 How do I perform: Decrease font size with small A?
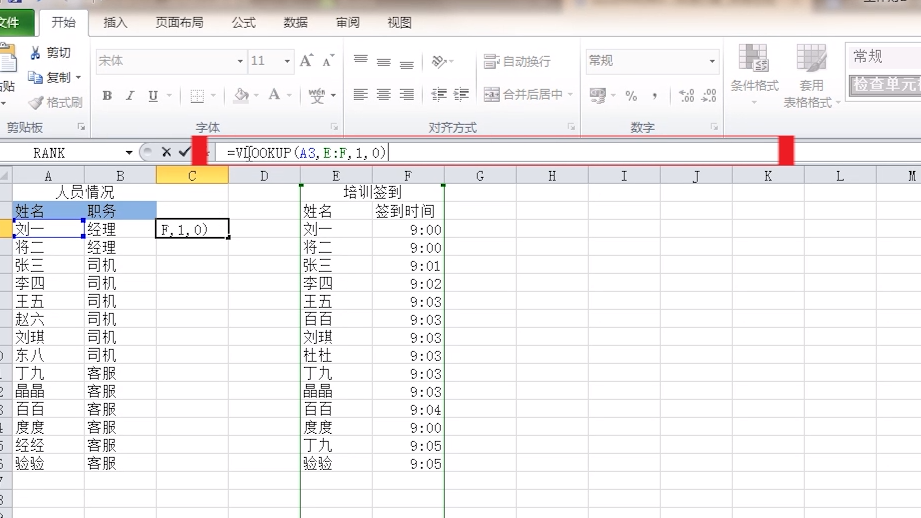click(x=328, y=61)
